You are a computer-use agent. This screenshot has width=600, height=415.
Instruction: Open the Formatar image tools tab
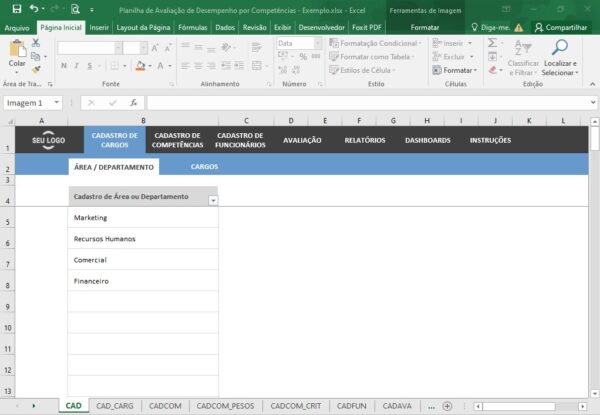tap(425, 28)
